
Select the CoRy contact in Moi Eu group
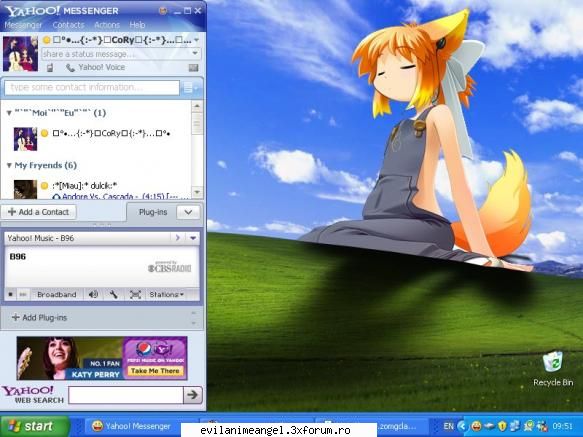point(111,134)
